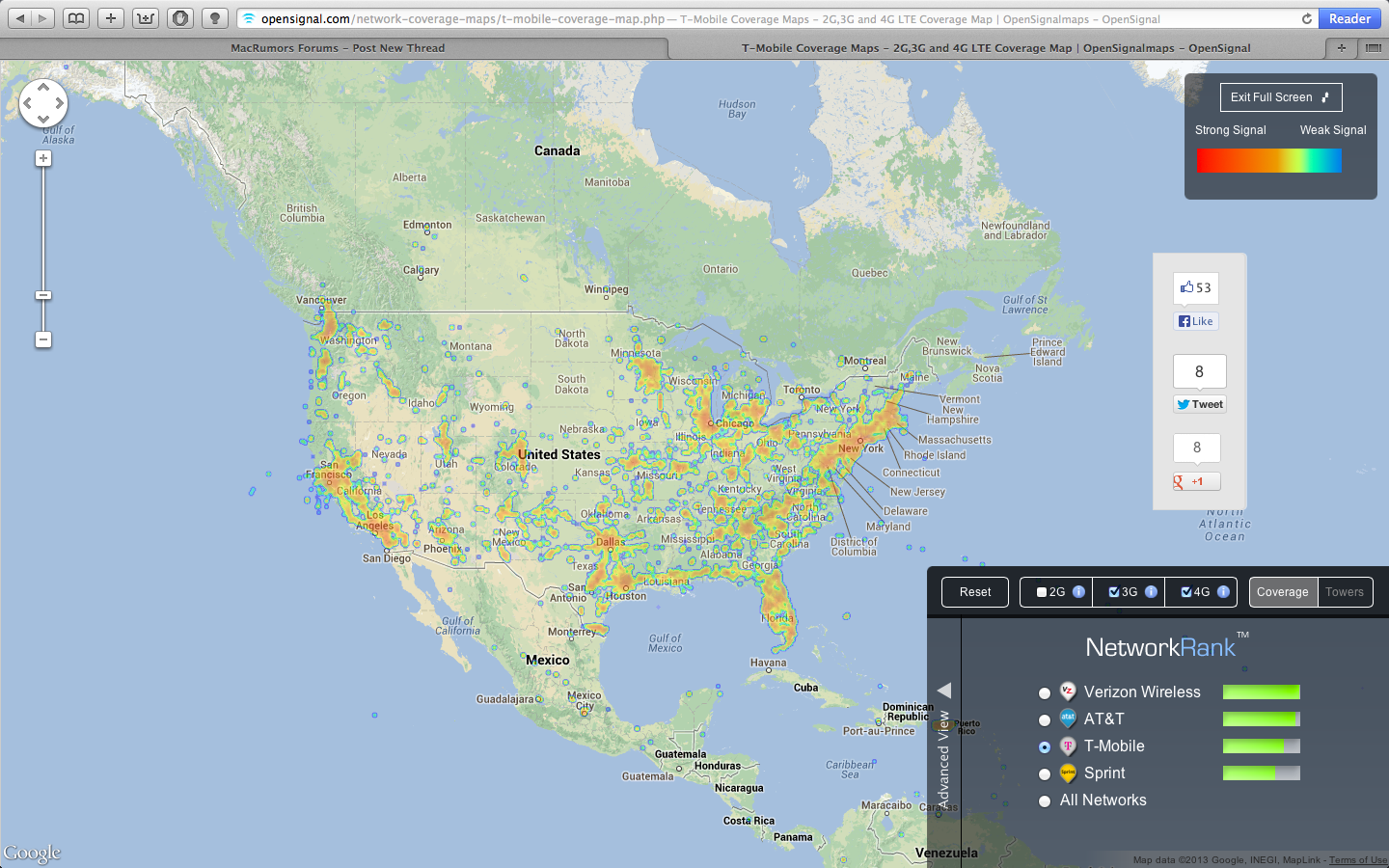Click the AT&T map pin icon
Screen dimensions: 1389x868
pos(1068,718)
